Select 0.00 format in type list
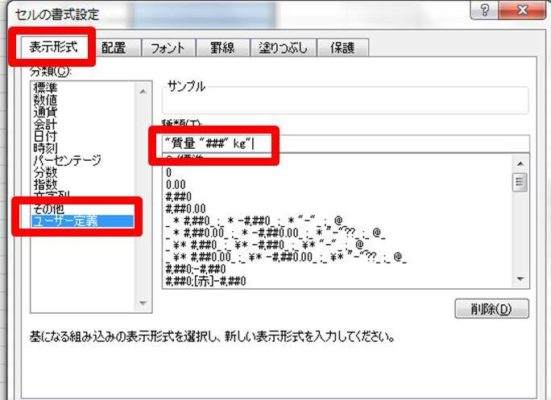The height and width of the screenshot is (400, 551). tap(176, 185)
